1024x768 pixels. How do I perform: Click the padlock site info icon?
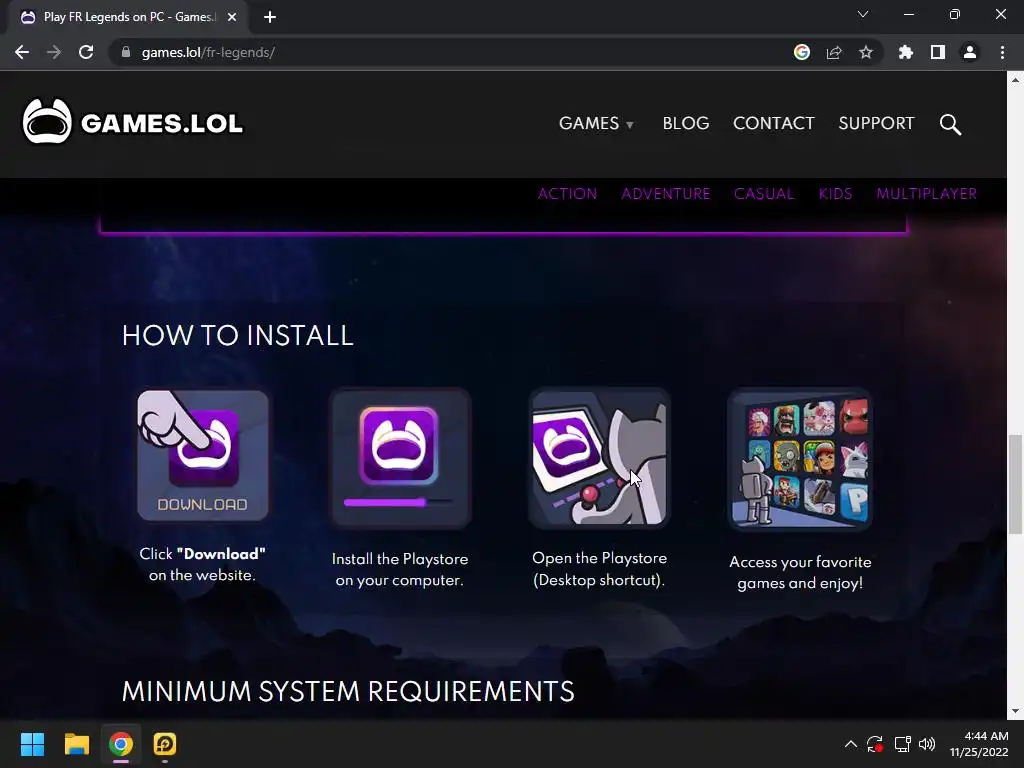coord(126,52)
